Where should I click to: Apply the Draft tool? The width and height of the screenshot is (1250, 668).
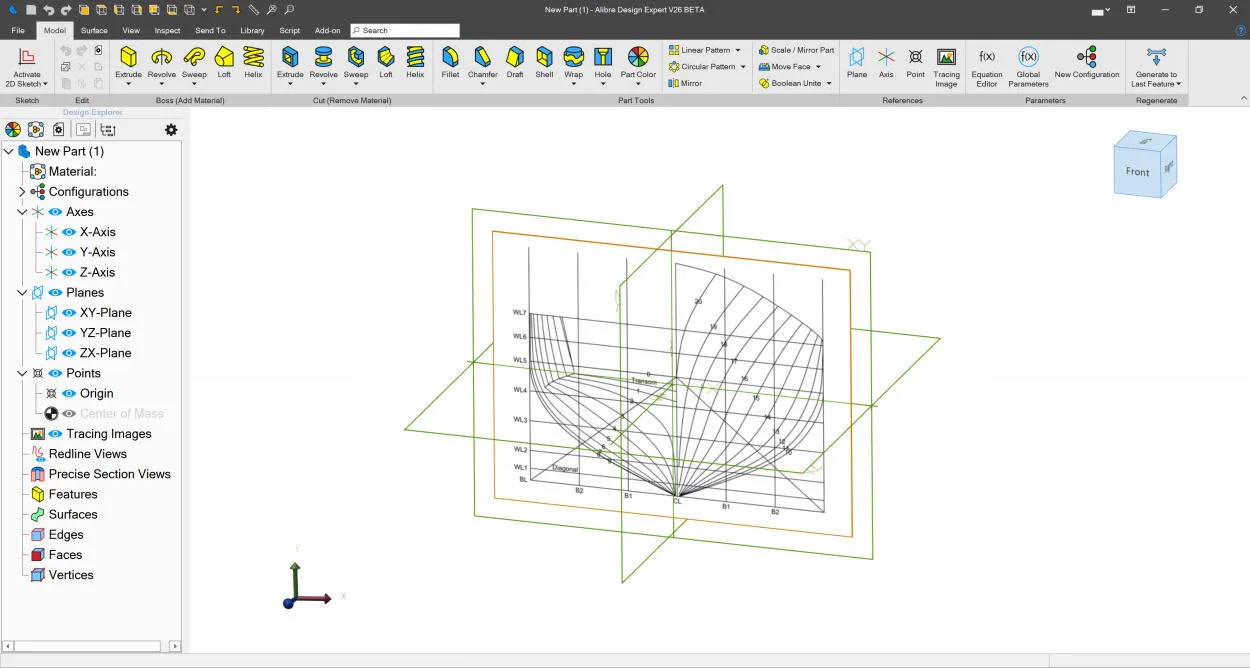coord(515,62)
